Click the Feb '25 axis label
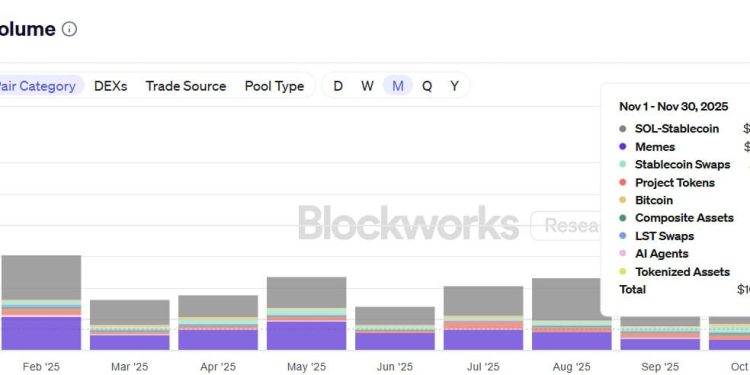 pyautogui.click(x=42, y=367)
